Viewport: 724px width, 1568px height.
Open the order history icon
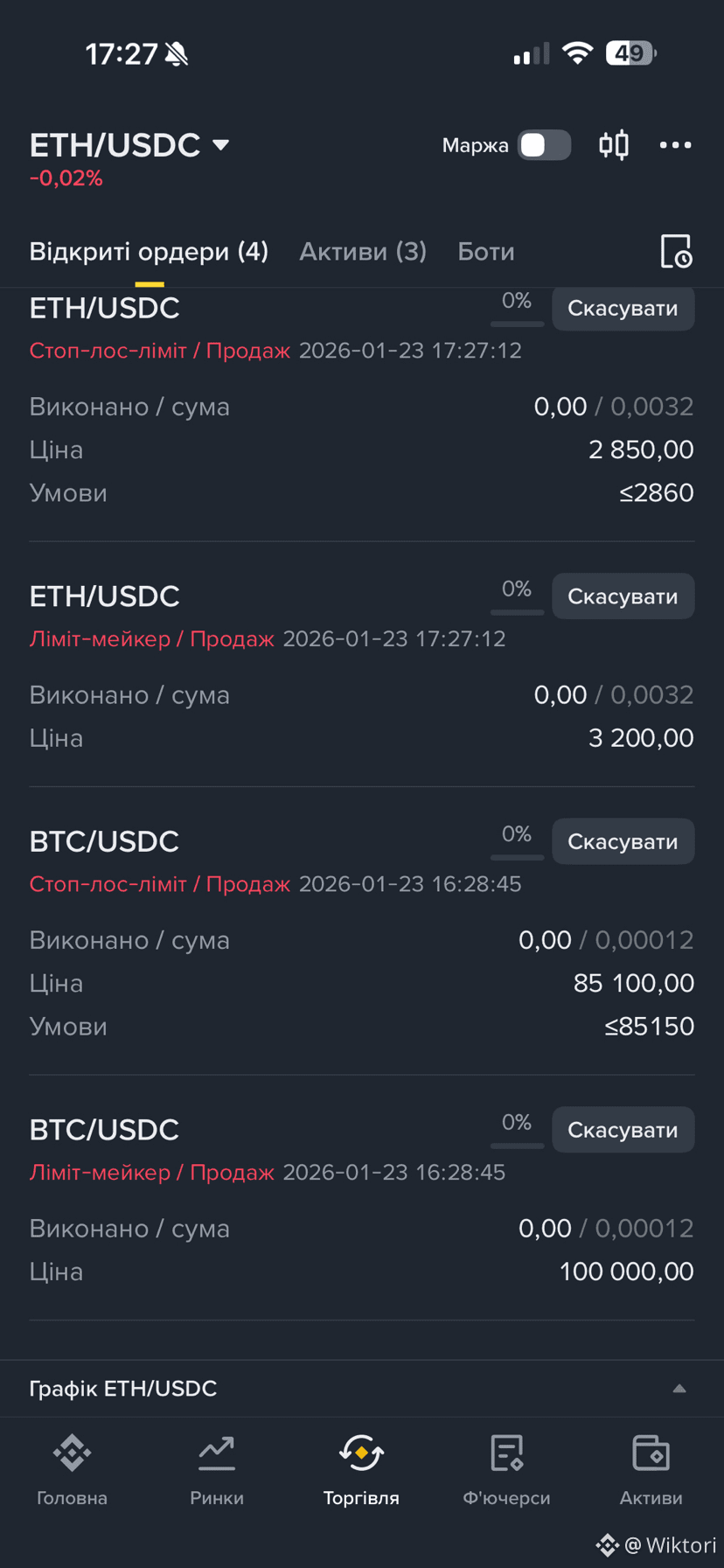tap(676, 252)
